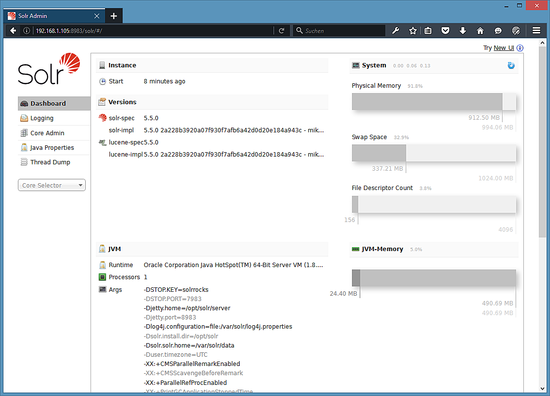Click the Start clock icon
Screen dimensions: 550x396
click(x=102, y=81)
